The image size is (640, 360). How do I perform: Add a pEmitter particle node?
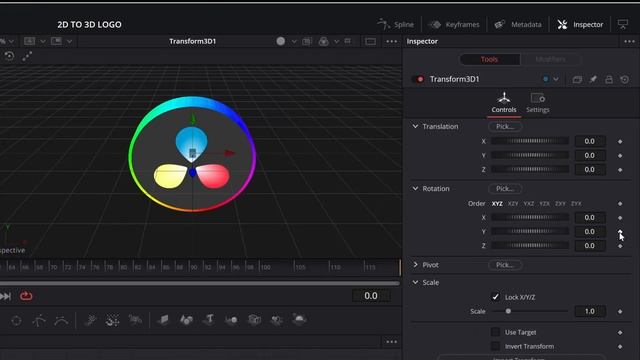[90, 320]
